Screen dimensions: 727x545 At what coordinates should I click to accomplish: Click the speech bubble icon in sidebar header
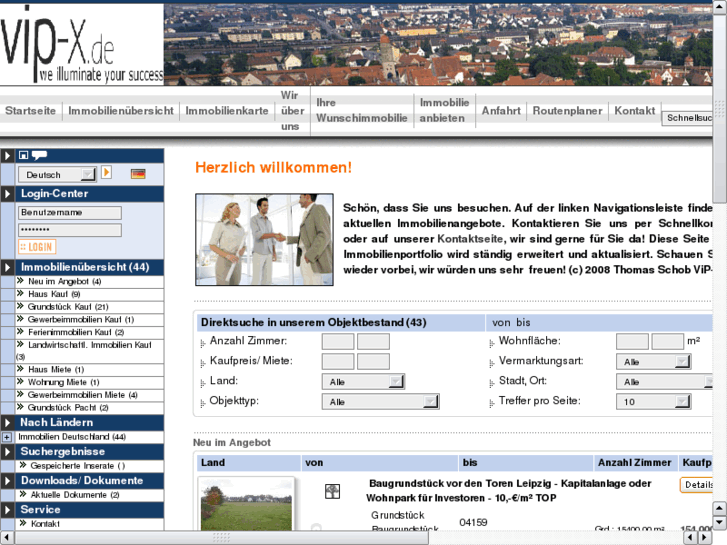click(39, 155)
